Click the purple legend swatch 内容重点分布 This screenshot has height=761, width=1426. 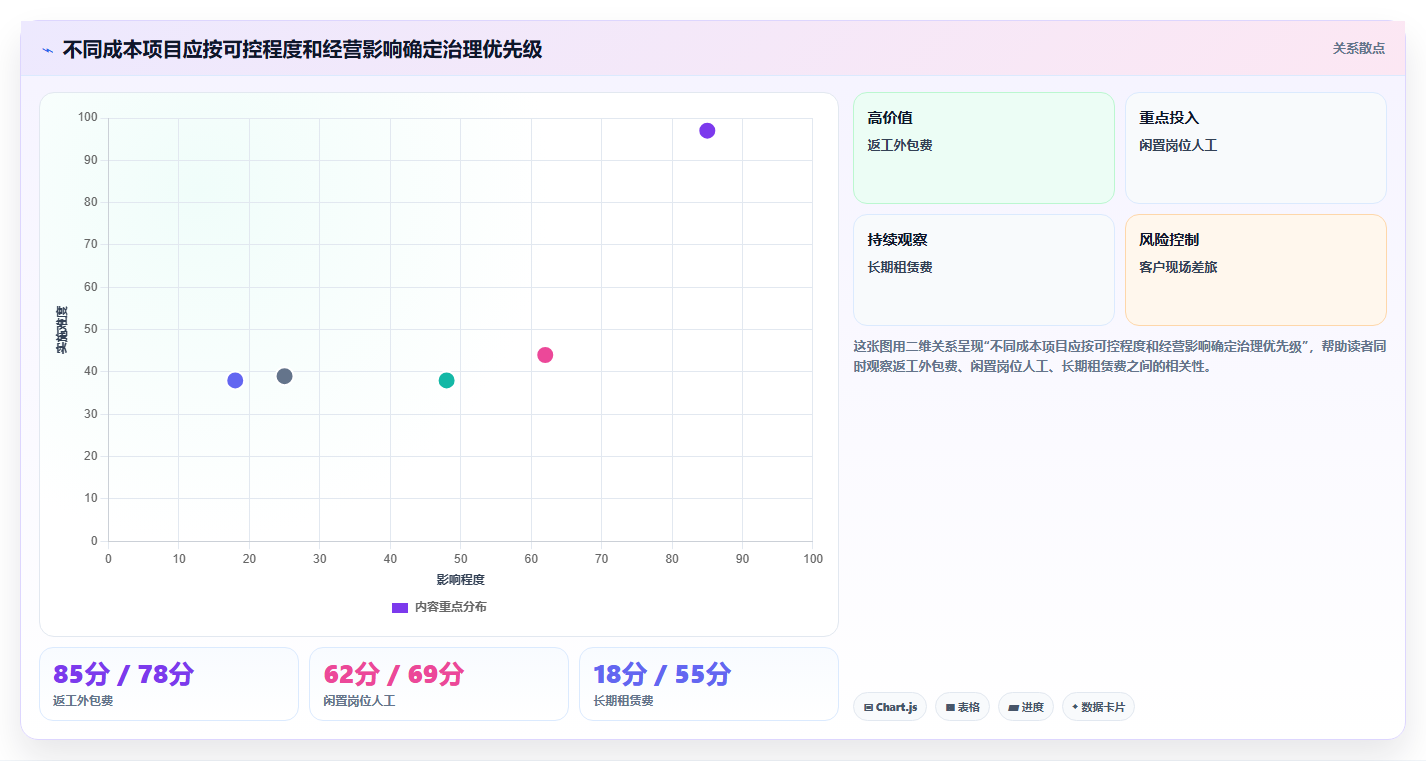400,607
